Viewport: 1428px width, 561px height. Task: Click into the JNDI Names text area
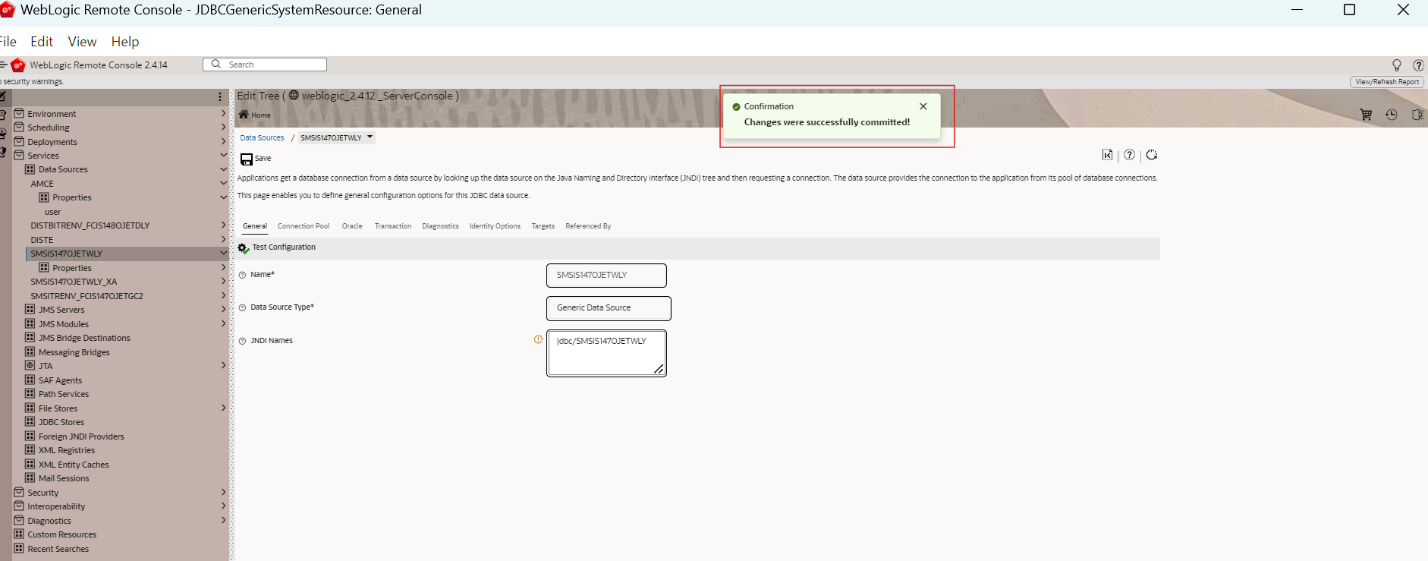pyautogui.click(x=606, y=353)
